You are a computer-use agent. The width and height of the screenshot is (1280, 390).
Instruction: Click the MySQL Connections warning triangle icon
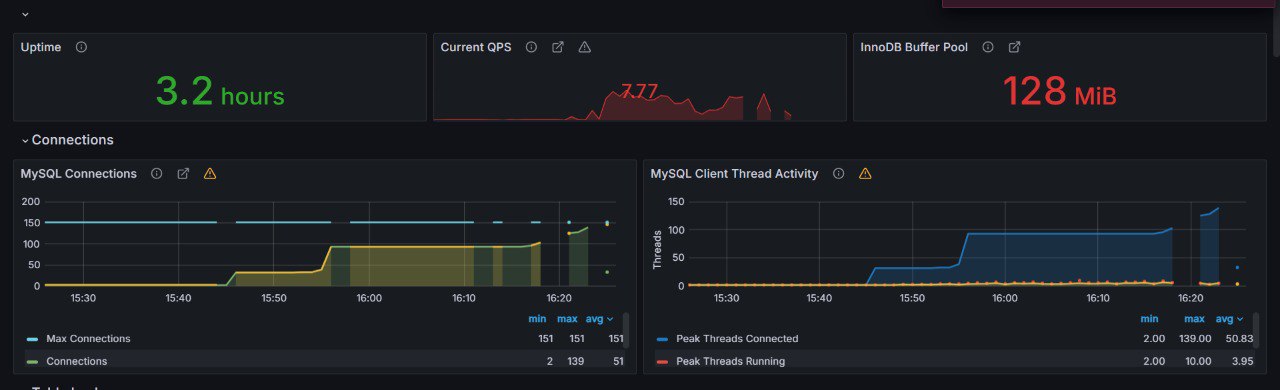pos(210,173)
